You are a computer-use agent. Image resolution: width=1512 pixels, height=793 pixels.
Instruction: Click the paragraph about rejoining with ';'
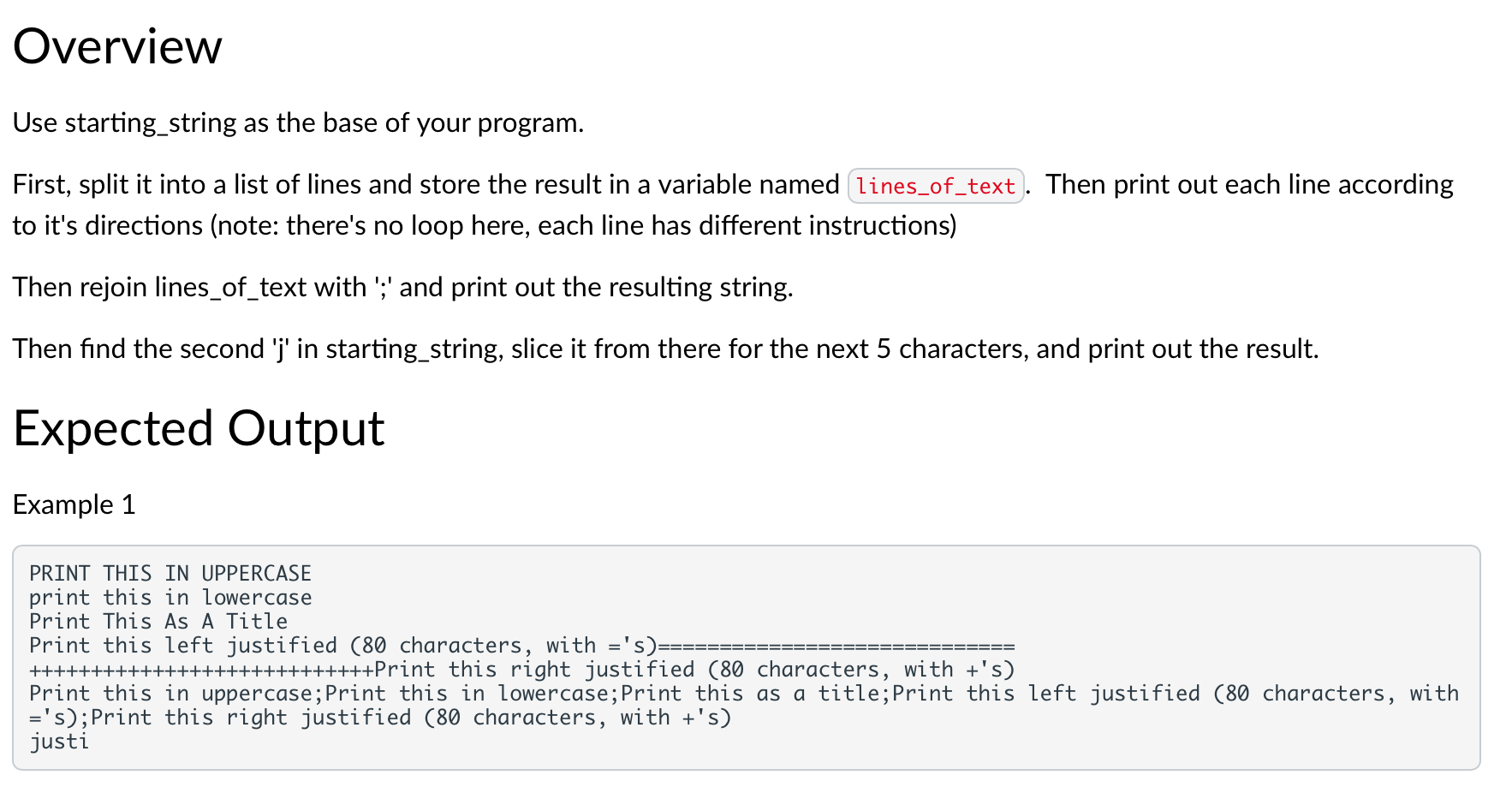402,287
